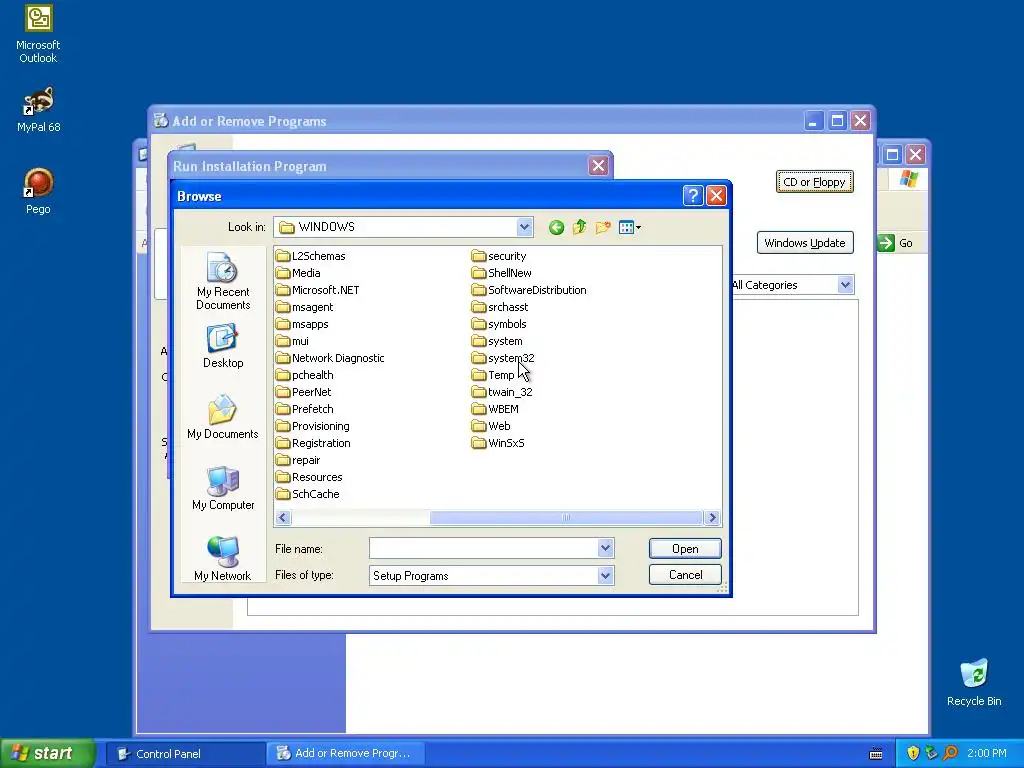Expand Files of type Setup Programs dropdown

(x=605, y=575)
